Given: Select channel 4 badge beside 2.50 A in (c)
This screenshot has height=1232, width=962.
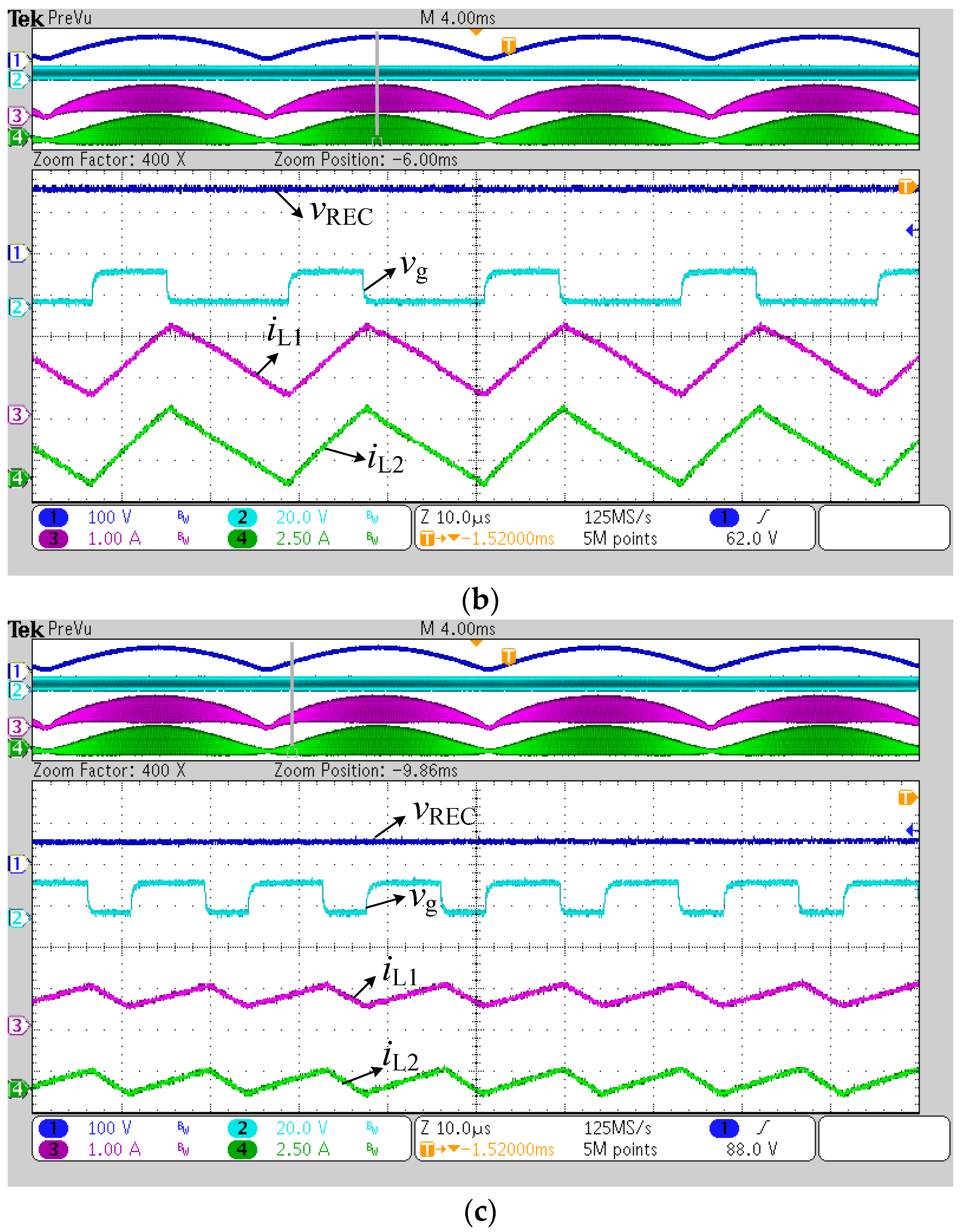Looking at the screenshot, I should pos(242,1150).
